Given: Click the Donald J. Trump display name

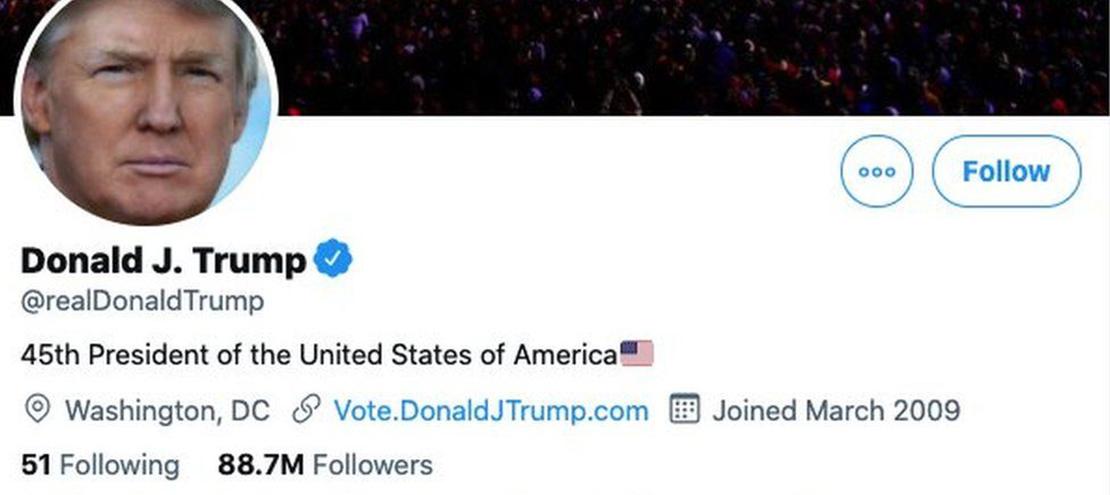Looking at the screenshot, I should (x=163, y=261).
